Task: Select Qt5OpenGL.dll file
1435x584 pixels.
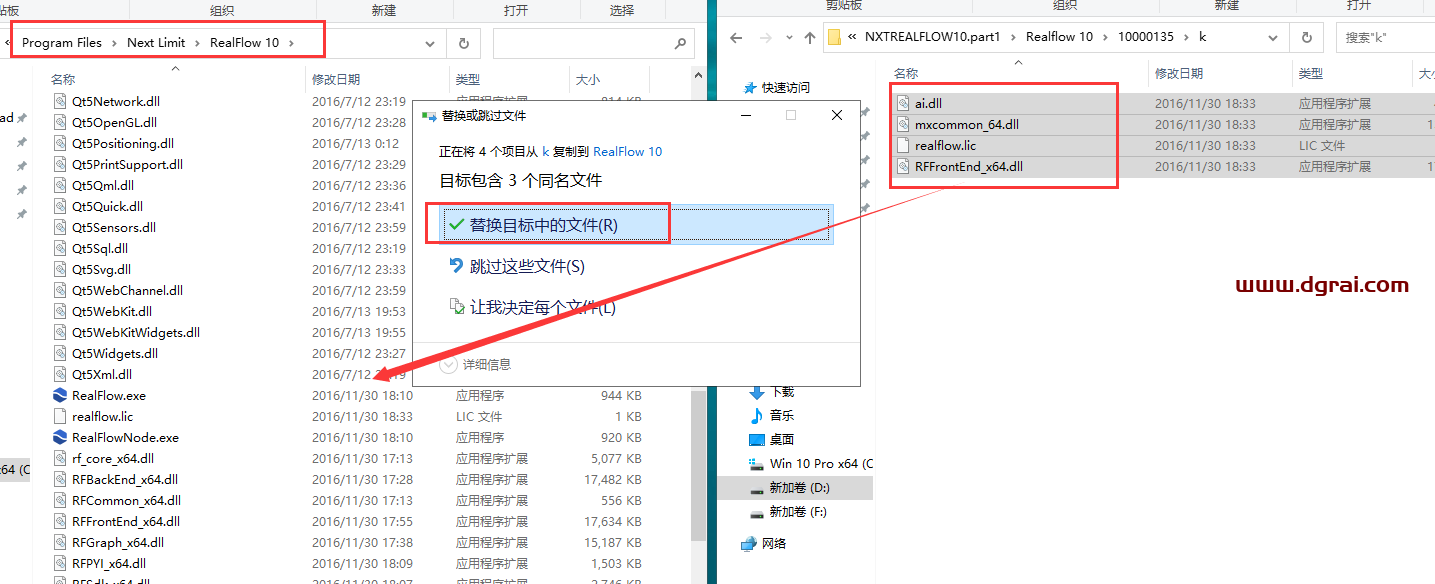Action: coord(114,122)
